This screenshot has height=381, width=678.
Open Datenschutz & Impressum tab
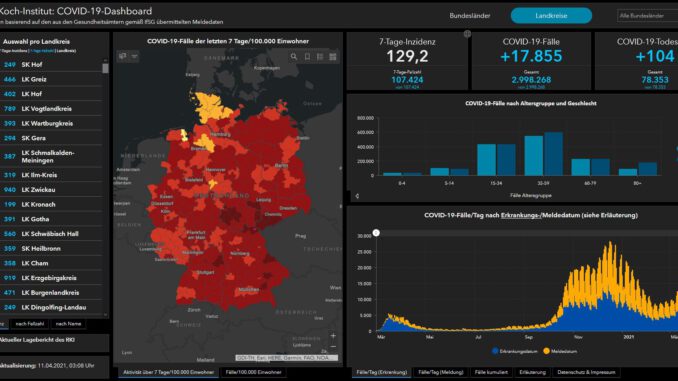click(586, 372)
